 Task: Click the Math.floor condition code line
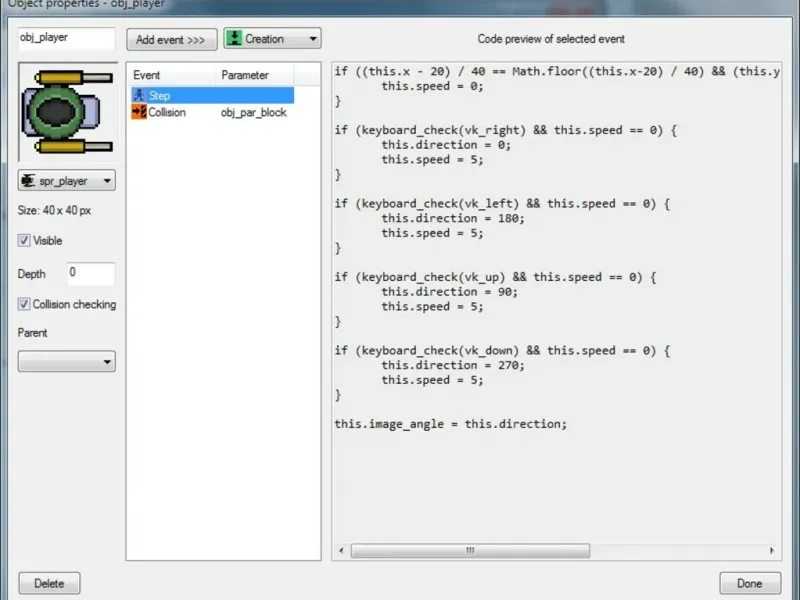click(557, 71)
